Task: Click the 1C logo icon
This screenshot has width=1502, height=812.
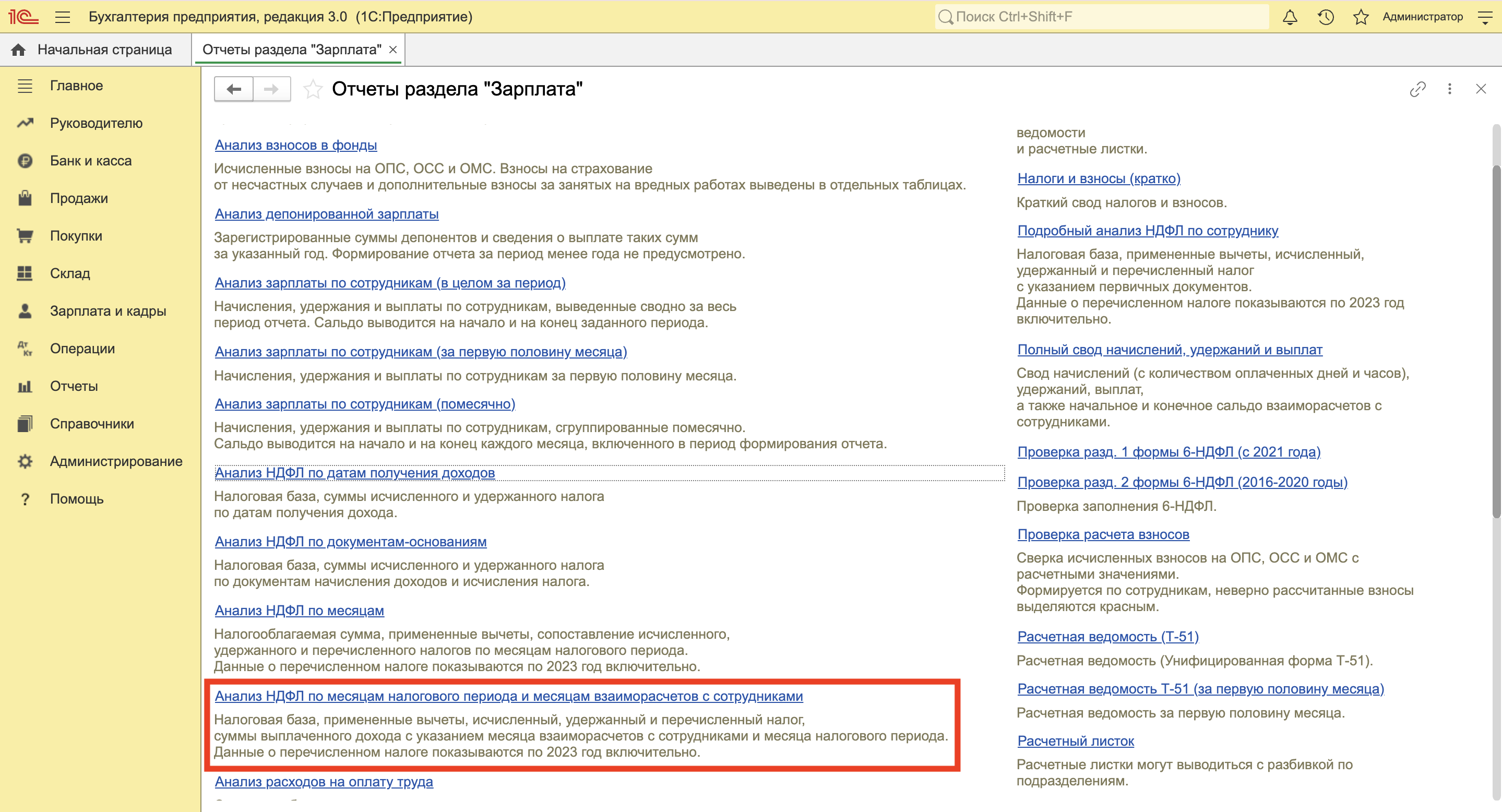Action: coord(23,17)
